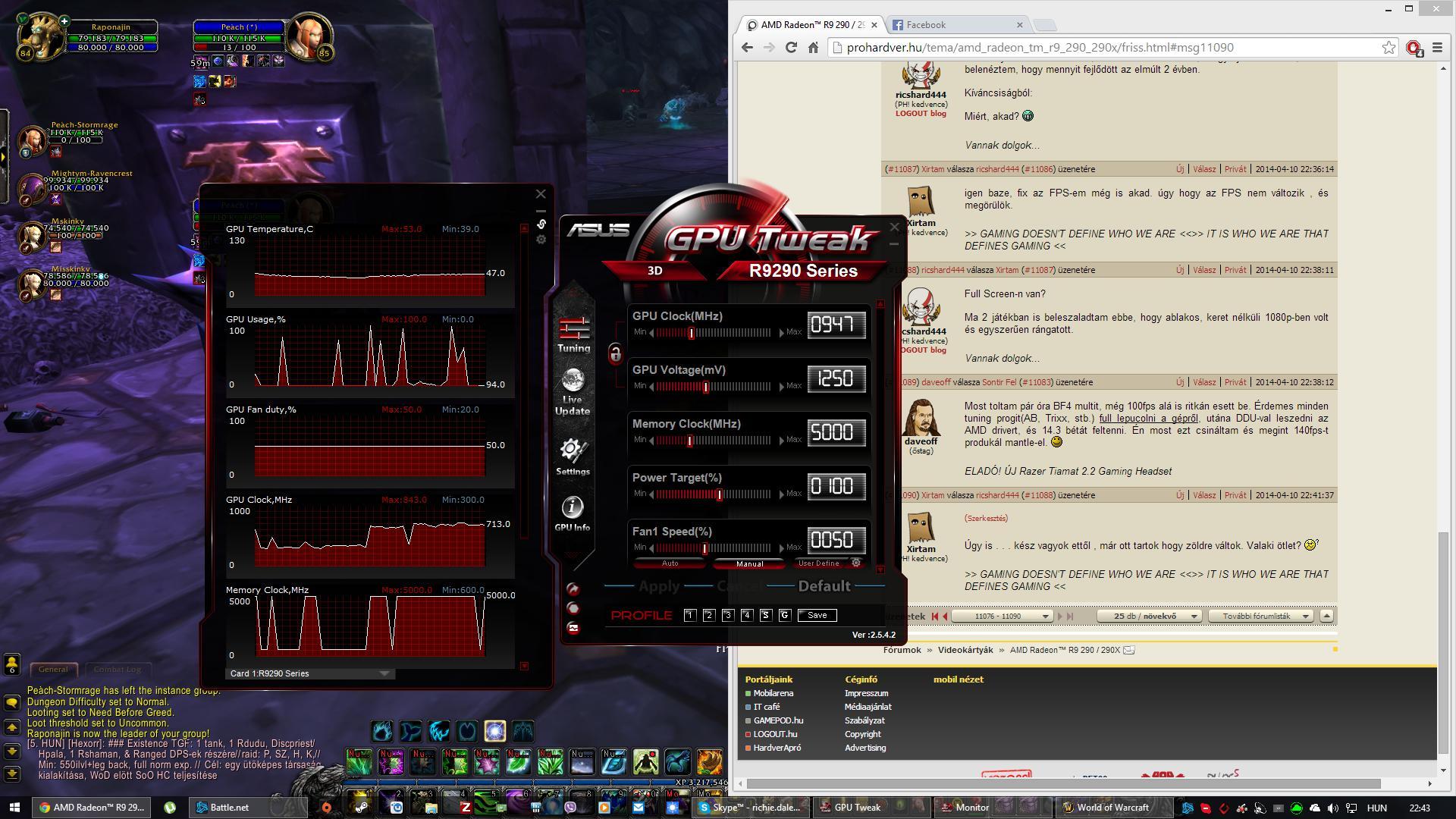
Task: Click the monitor graph icon in GPU Tweak
Action: 573,628
